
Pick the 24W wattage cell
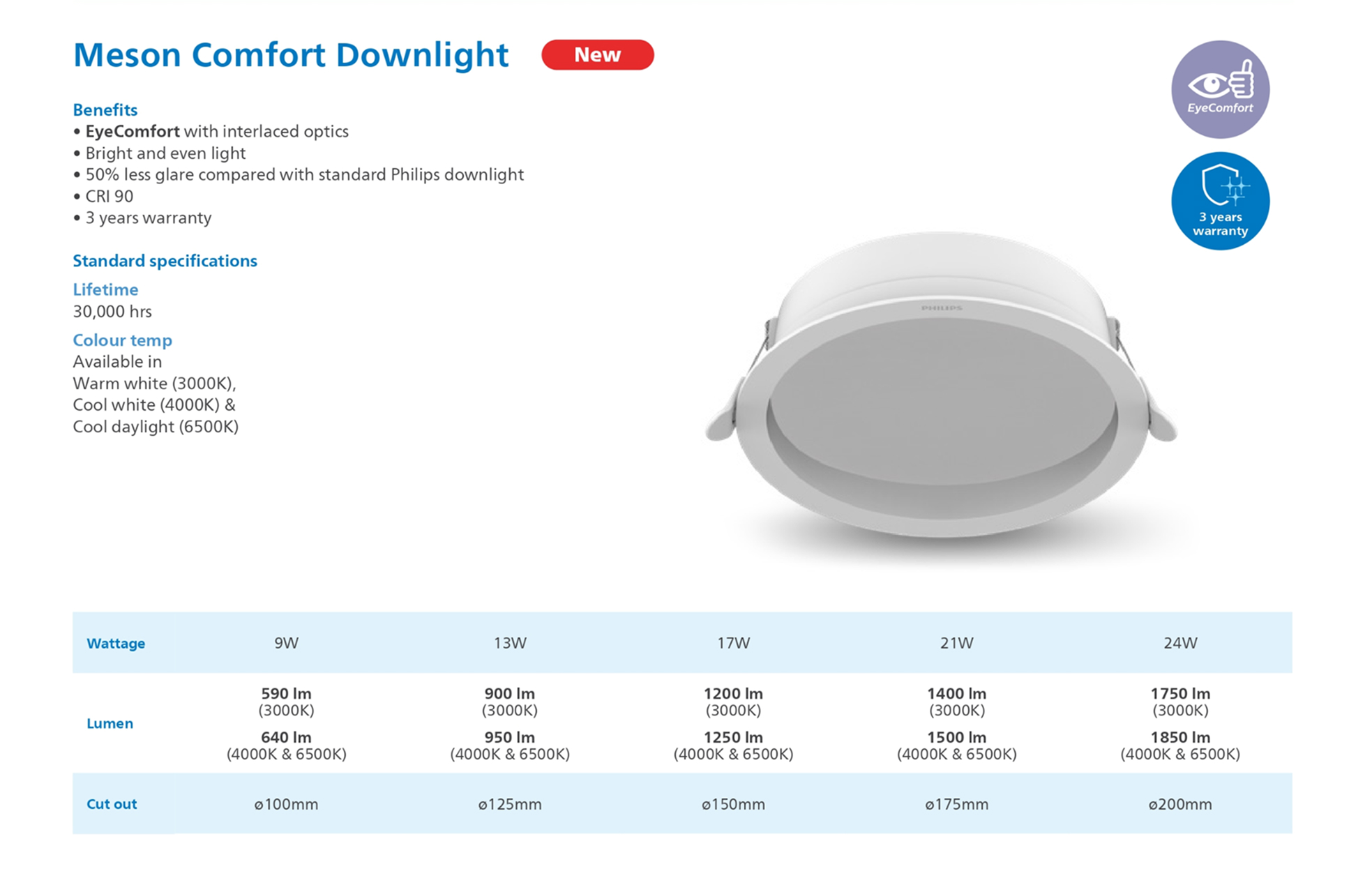click(1180, 643)
